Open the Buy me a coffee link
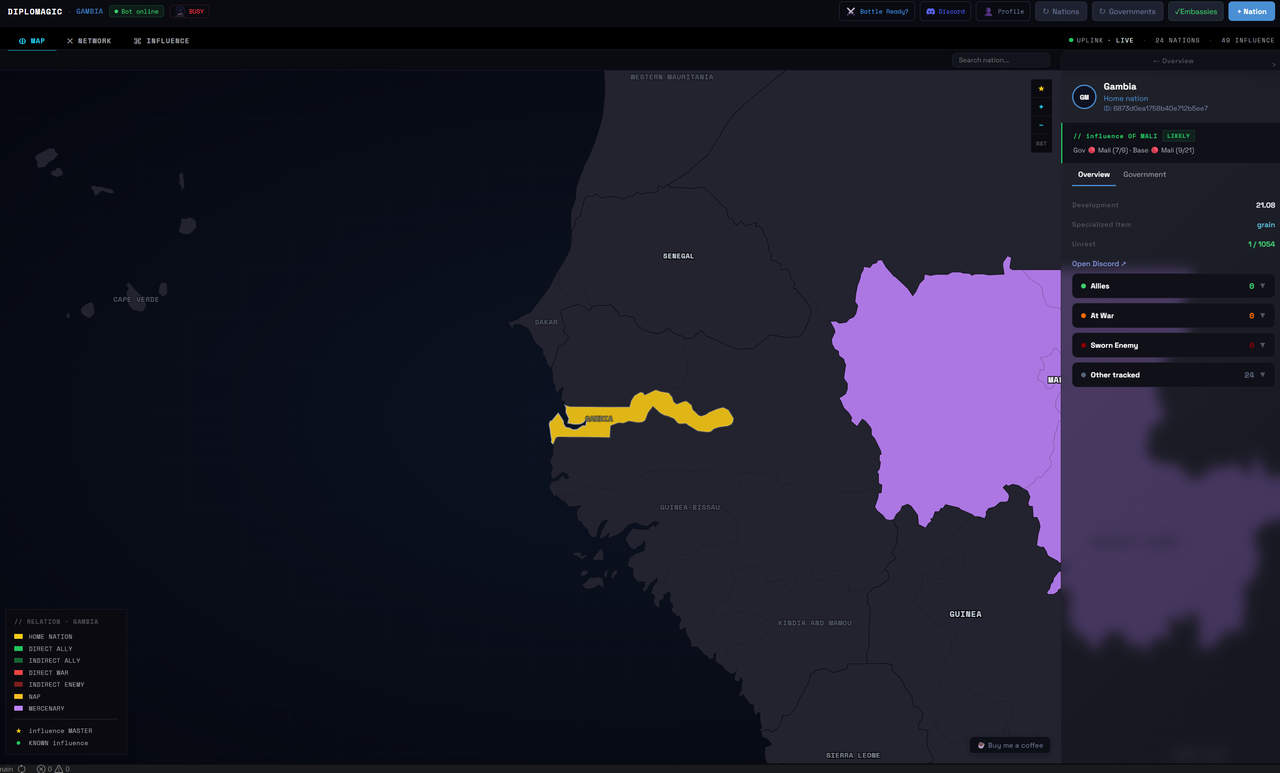The image size is (1280, 773). click(1010, 745)
